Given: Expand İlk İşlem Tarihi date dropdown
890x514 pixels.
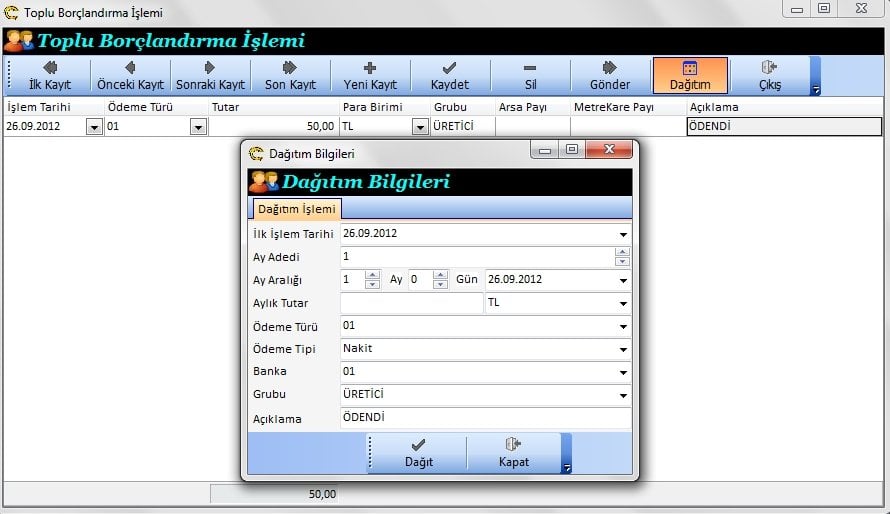Looking at the screenshot, I should pos(623,234).
